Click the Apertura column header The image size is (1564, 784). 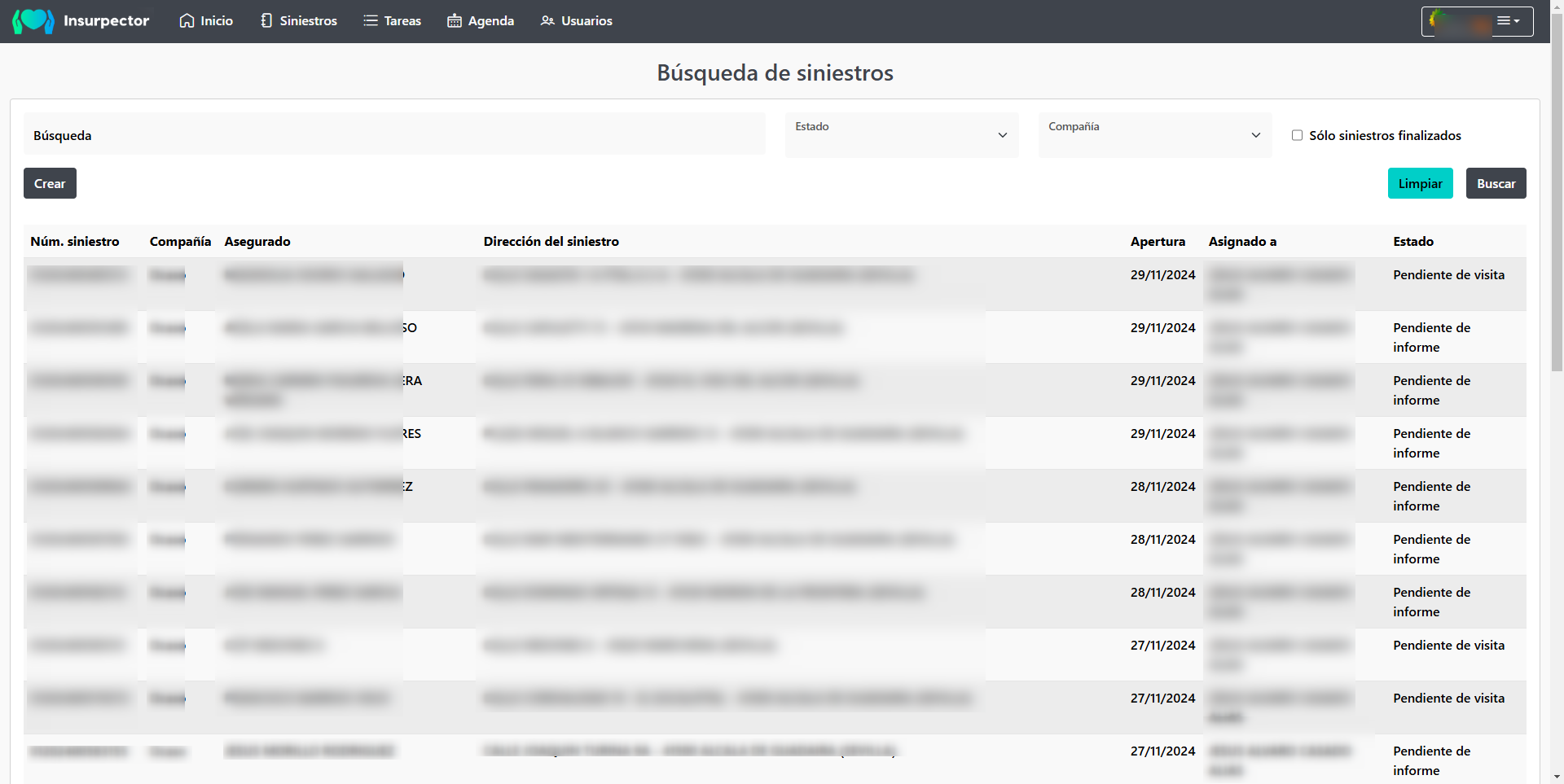(1158, 242)
